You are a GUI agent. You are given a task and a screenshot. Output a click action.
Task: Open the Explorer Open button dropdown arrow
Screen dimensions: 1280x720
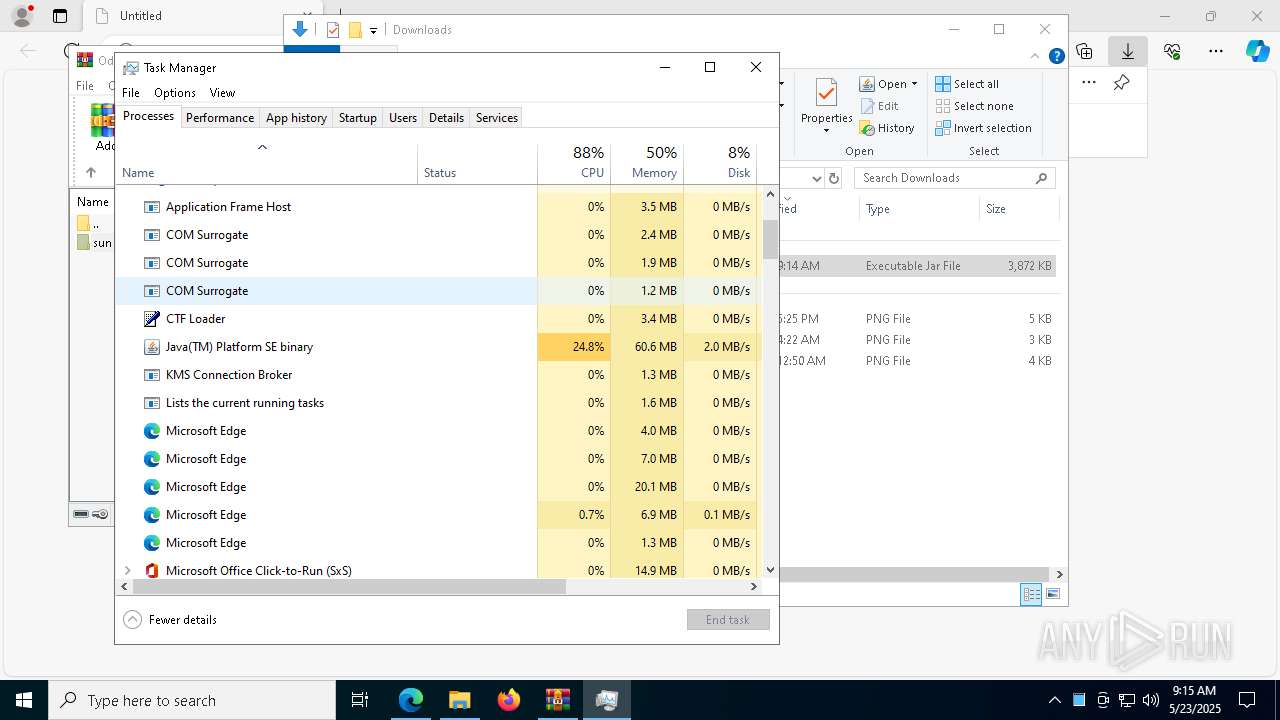(914, 84)
